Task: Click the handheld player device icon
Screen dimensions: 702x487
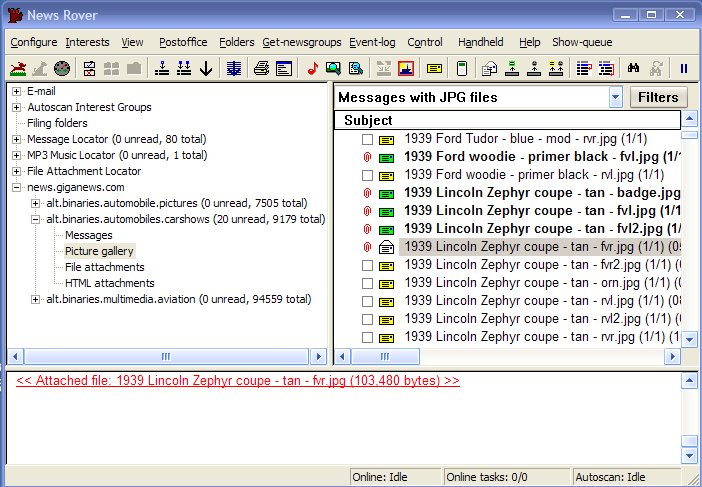Action: click(462, 68)
